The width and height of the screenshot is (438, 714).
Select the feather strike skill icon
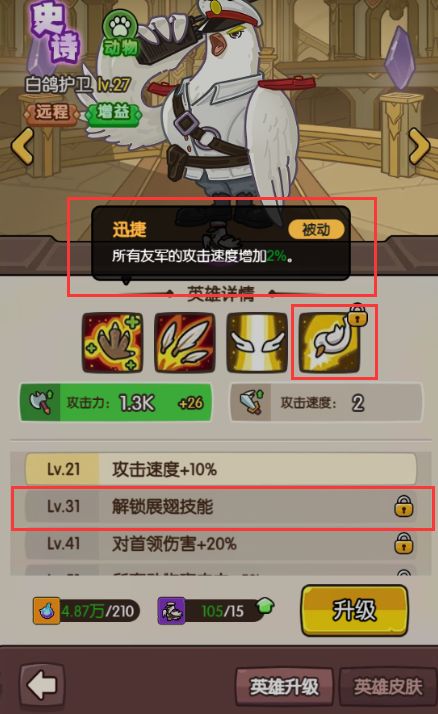pos(185,342)
